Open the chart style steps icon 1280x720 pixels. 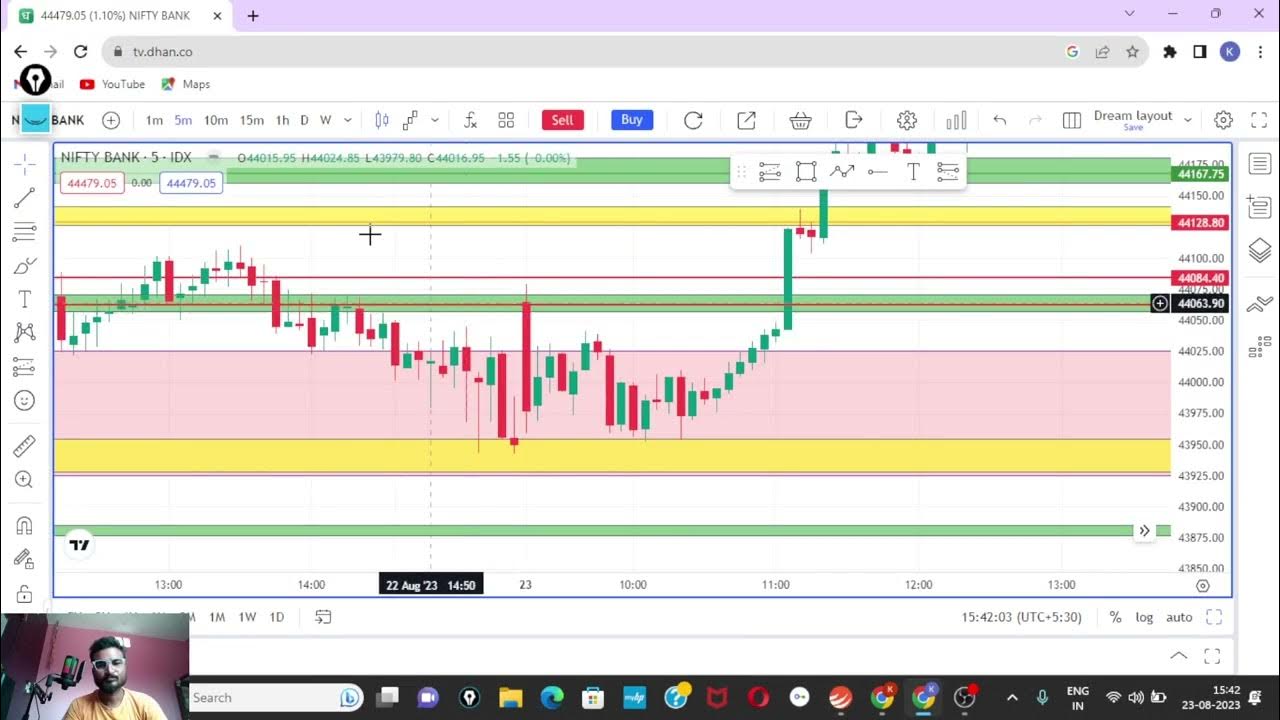tap(410, 120)
